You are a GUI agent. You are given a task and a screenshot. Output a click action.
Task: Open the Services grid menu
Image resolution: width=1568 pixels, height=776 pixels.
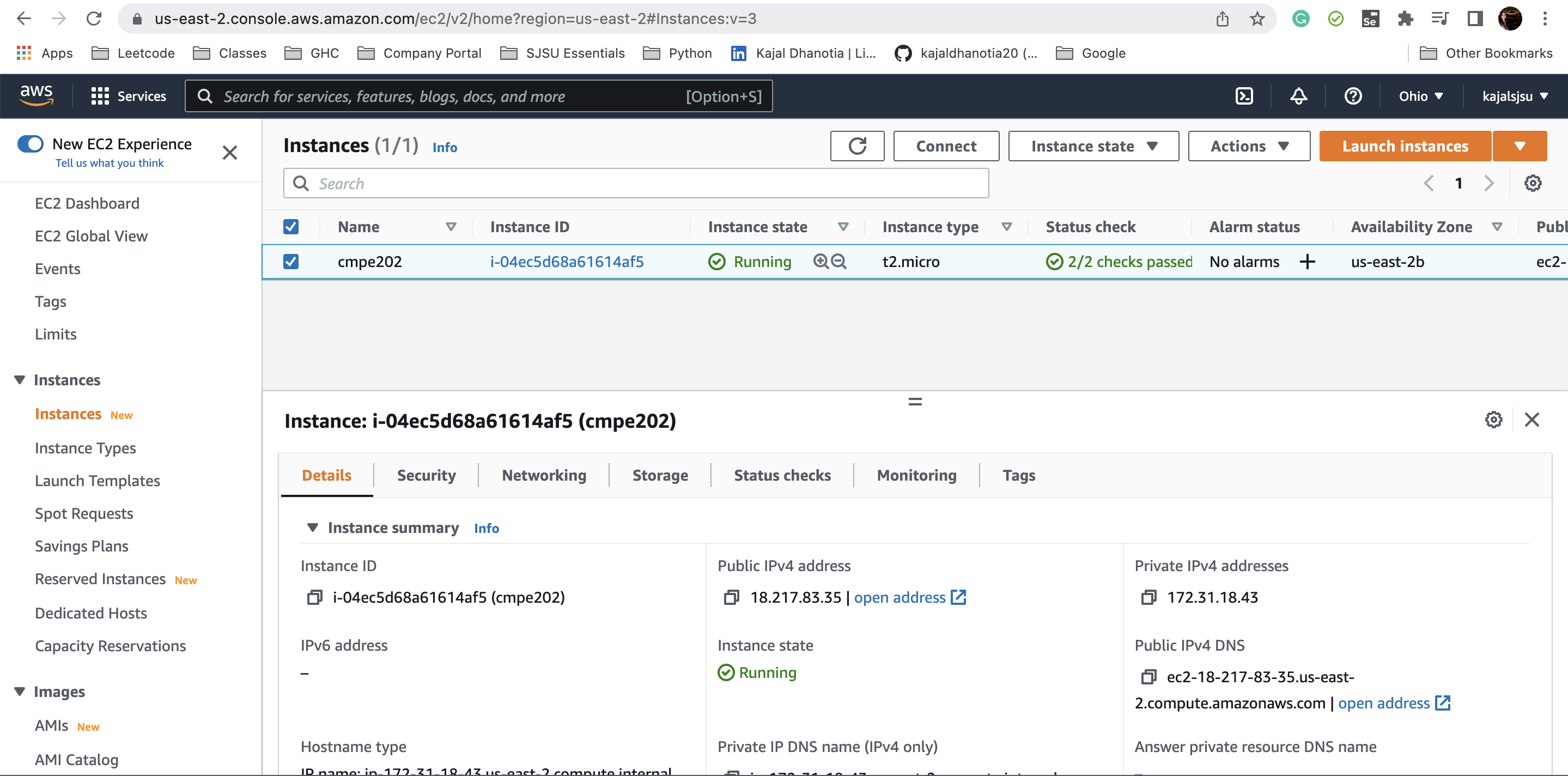100,95
